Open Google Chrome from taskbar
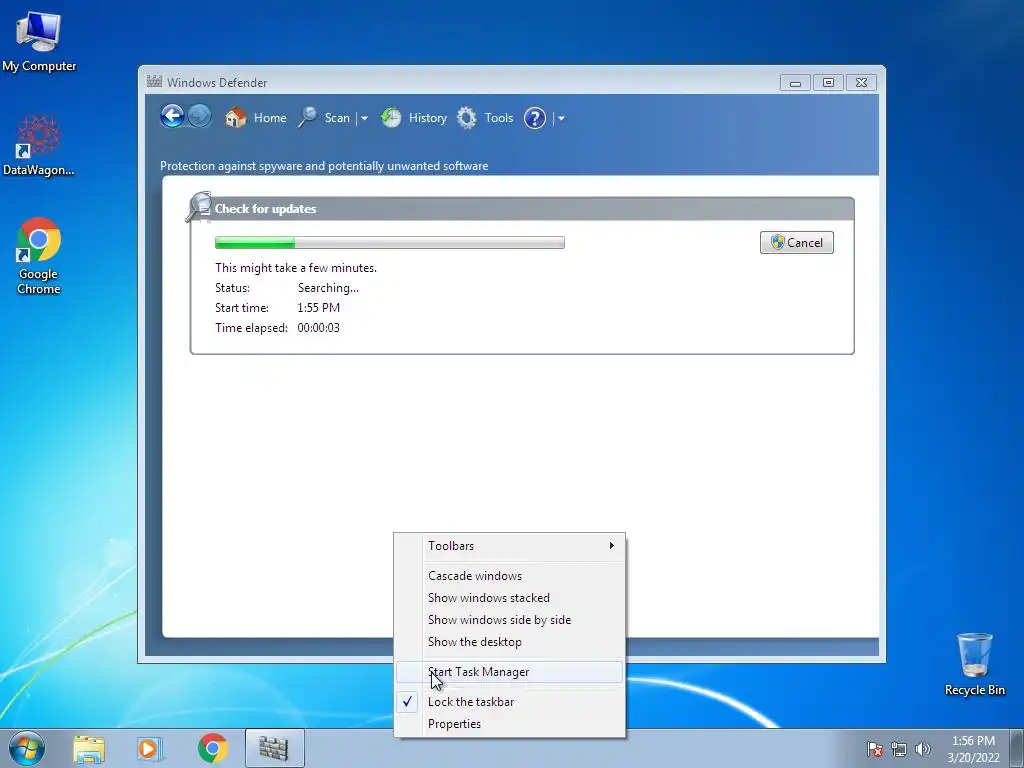Image resolution: width=1024 pixels, height=768 pixels. 213,748
